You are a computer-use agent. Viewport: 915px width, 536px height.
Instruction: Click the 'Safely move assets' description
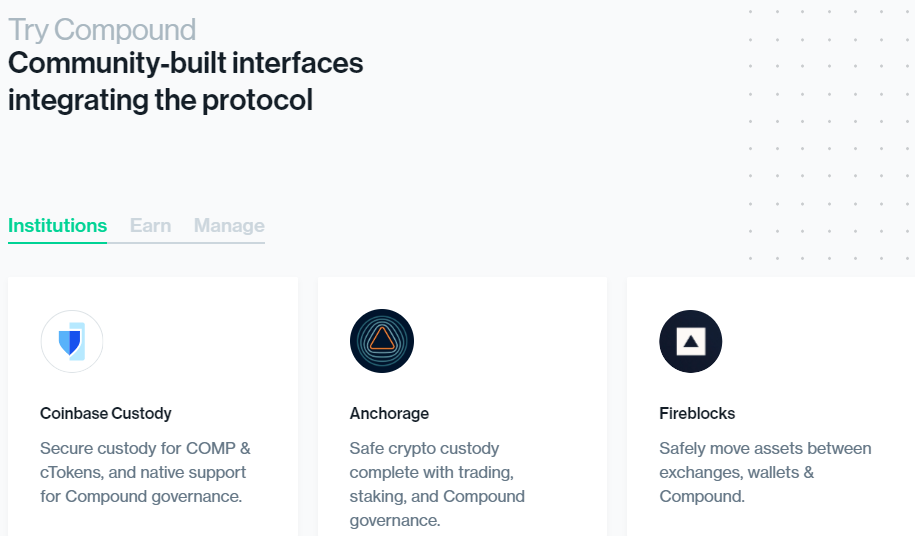pyautogui.click(x=765, y=472)
